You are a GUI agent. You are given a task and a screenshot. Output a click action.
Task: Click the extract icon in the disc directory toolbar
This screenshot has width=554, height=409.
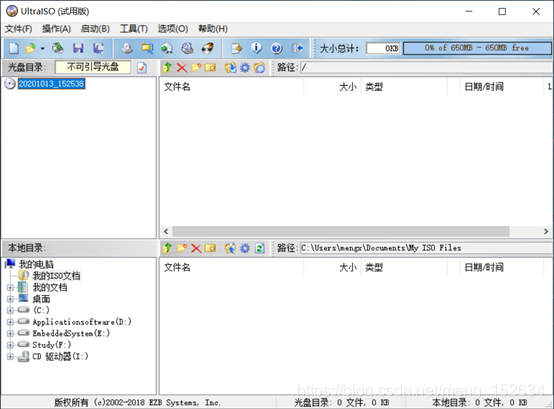(230, 67)
